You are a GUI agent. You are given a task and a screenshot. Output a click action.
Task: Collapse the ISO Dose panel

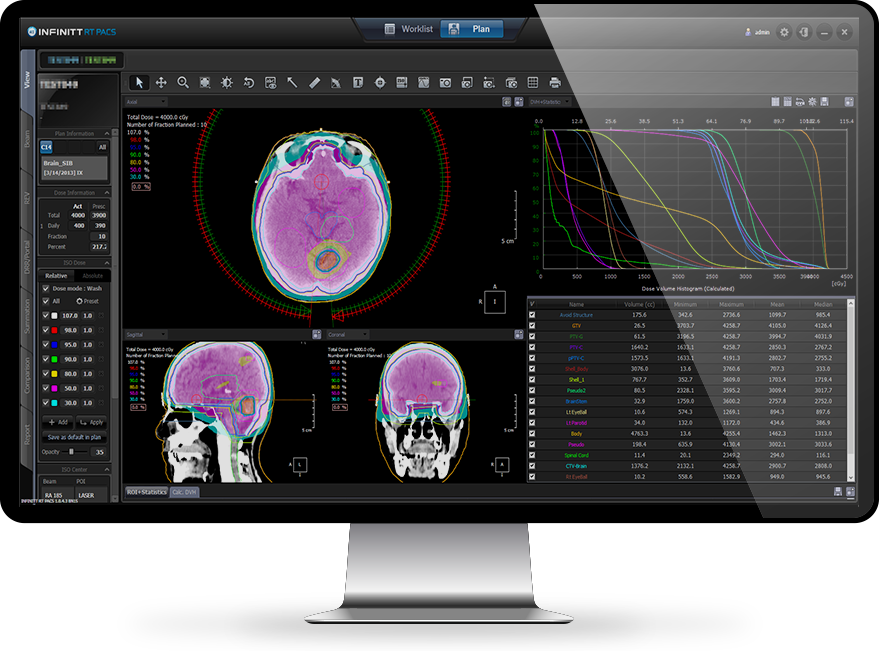pyautogui.click(x=108, y=262)
